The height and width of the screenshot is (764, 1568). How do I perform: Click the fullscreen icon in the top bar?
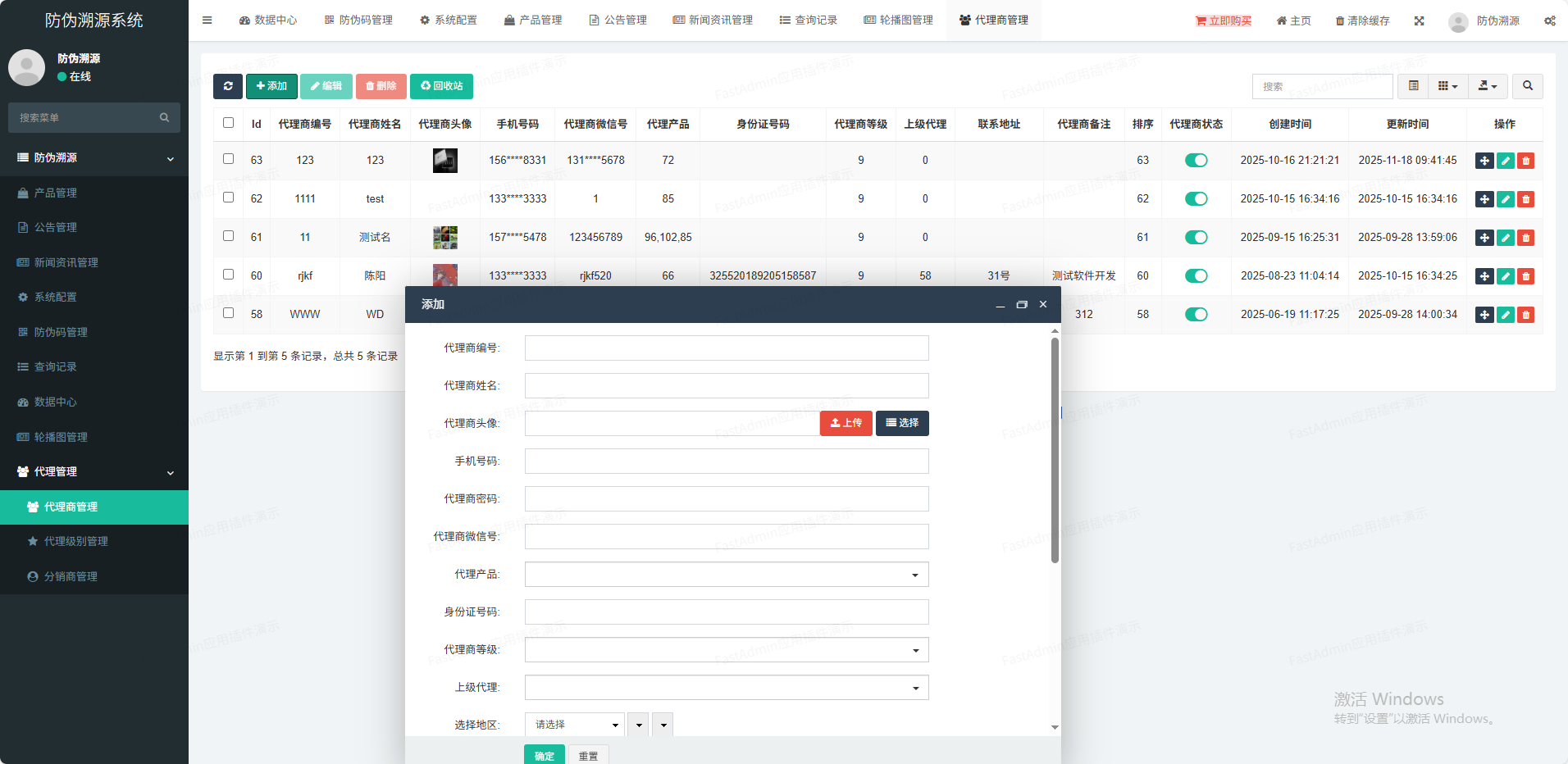(x=1419, y=20)
